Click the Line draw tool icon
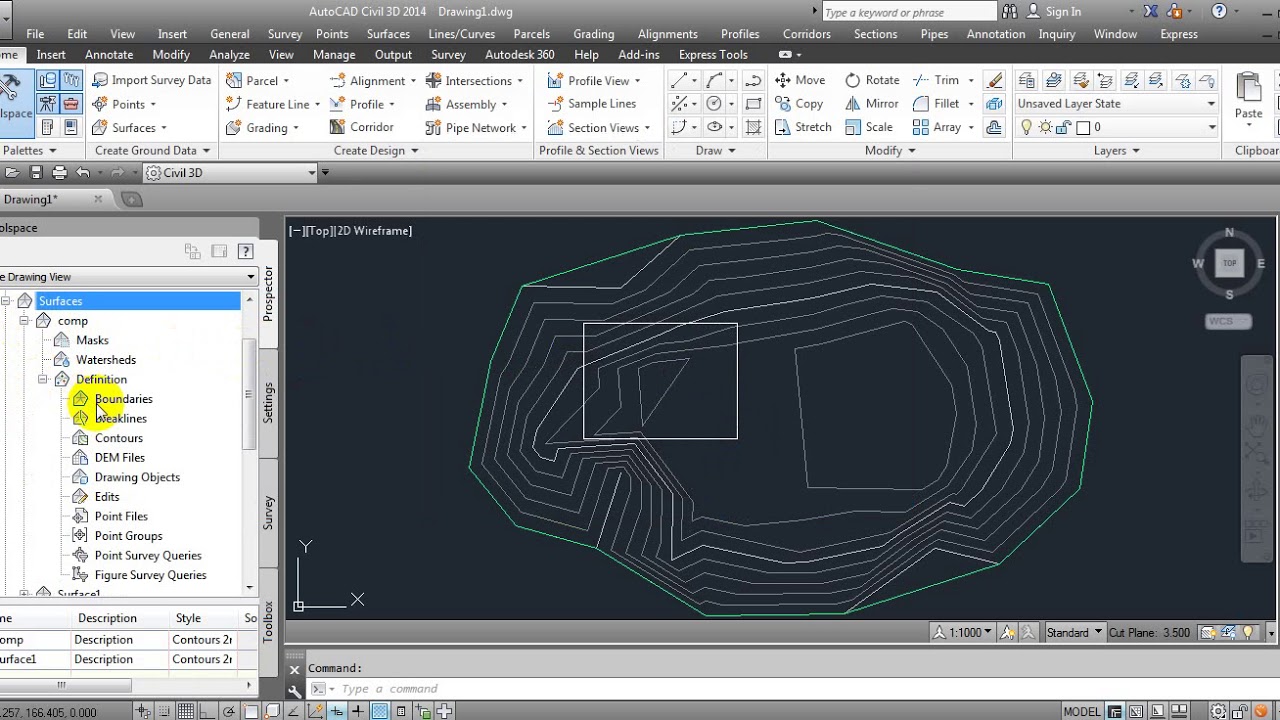 click(x=680, y=80)
